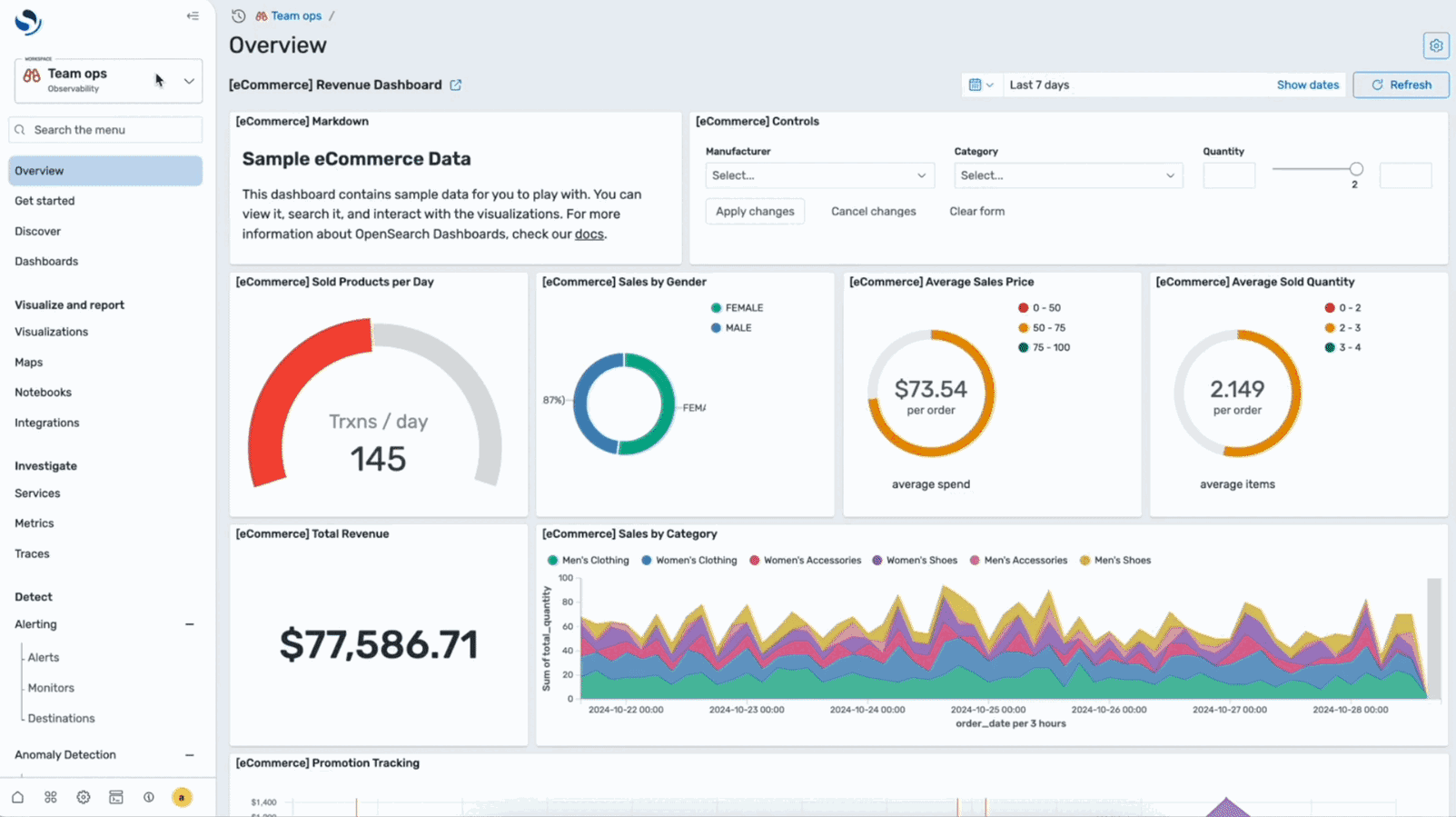Open the recent history clock icon
This screenshot has height=817, width=1456.
point(239,15)
